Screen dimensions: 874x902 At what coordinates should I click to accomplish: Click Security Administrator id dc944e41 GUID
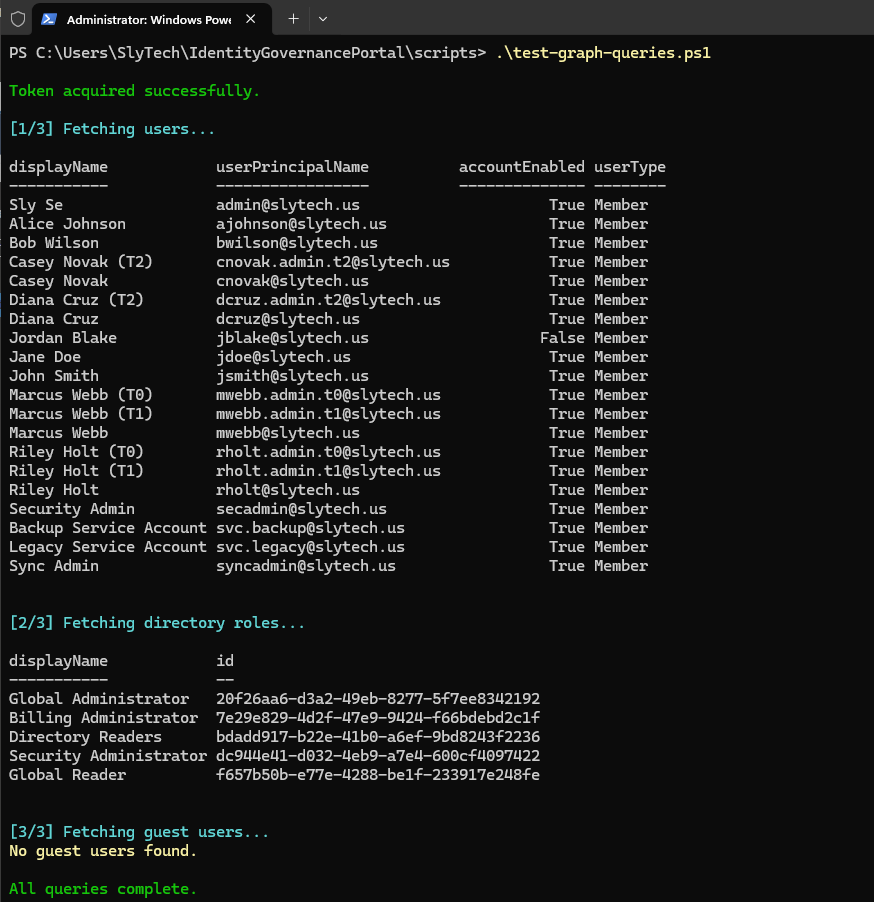(x=377, y=755)
